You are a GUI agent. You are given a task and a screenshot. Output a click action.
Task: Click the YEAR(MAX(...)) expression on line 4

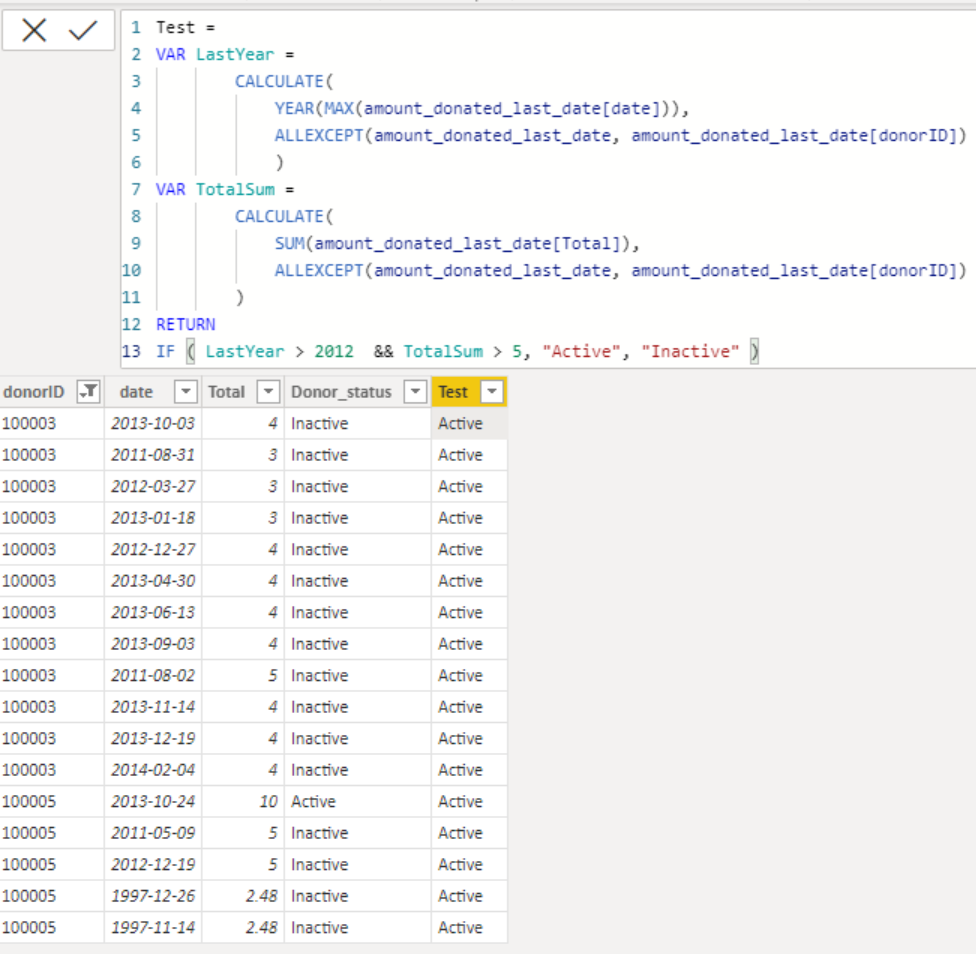[x=482, y=108]
